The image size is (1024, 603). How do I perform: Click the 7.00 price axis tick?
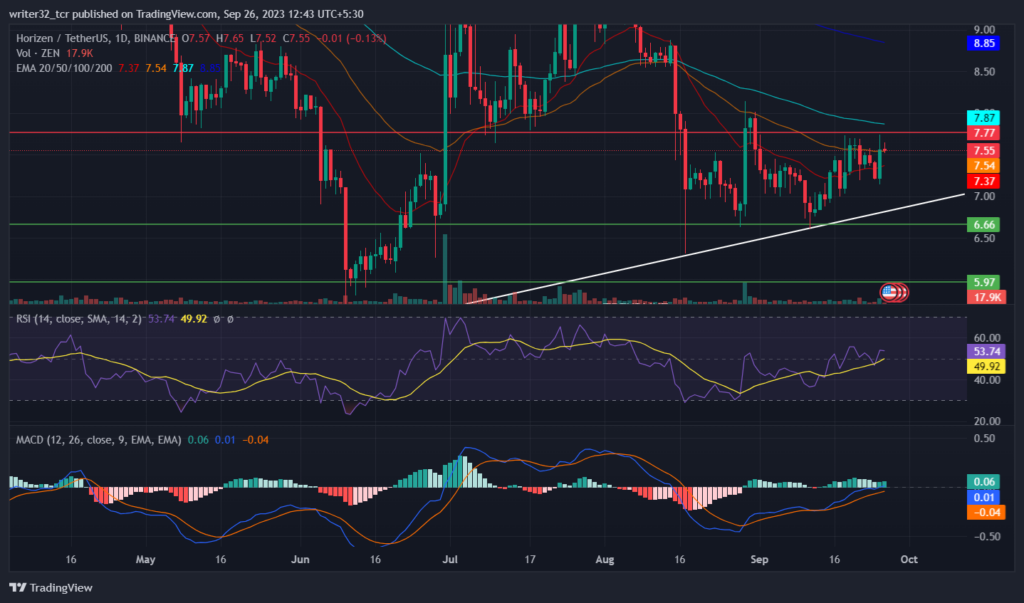coord(984,197)
